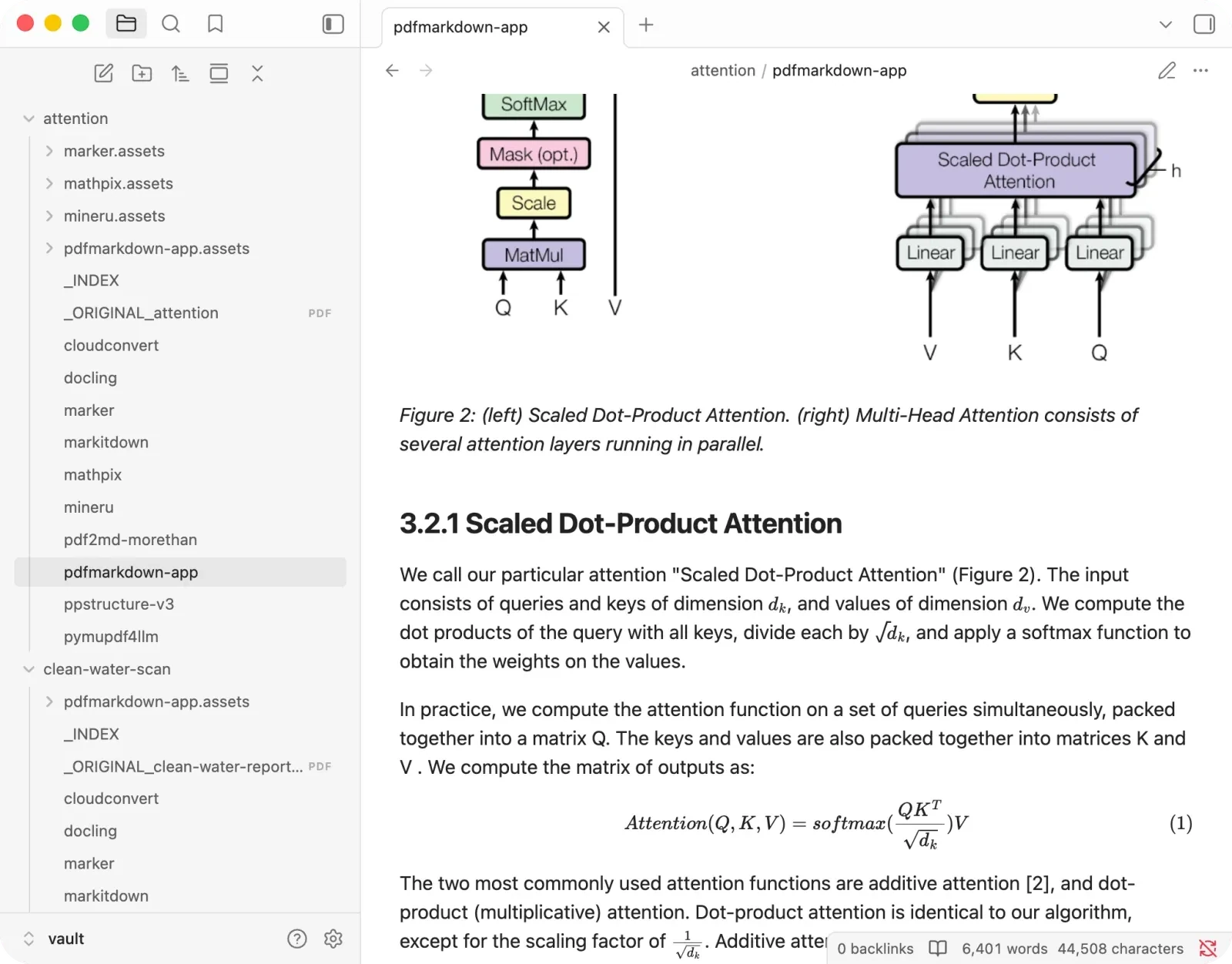The image size is (1232, 964).
Task: Open help icon
Action: [x=297, y=939]
